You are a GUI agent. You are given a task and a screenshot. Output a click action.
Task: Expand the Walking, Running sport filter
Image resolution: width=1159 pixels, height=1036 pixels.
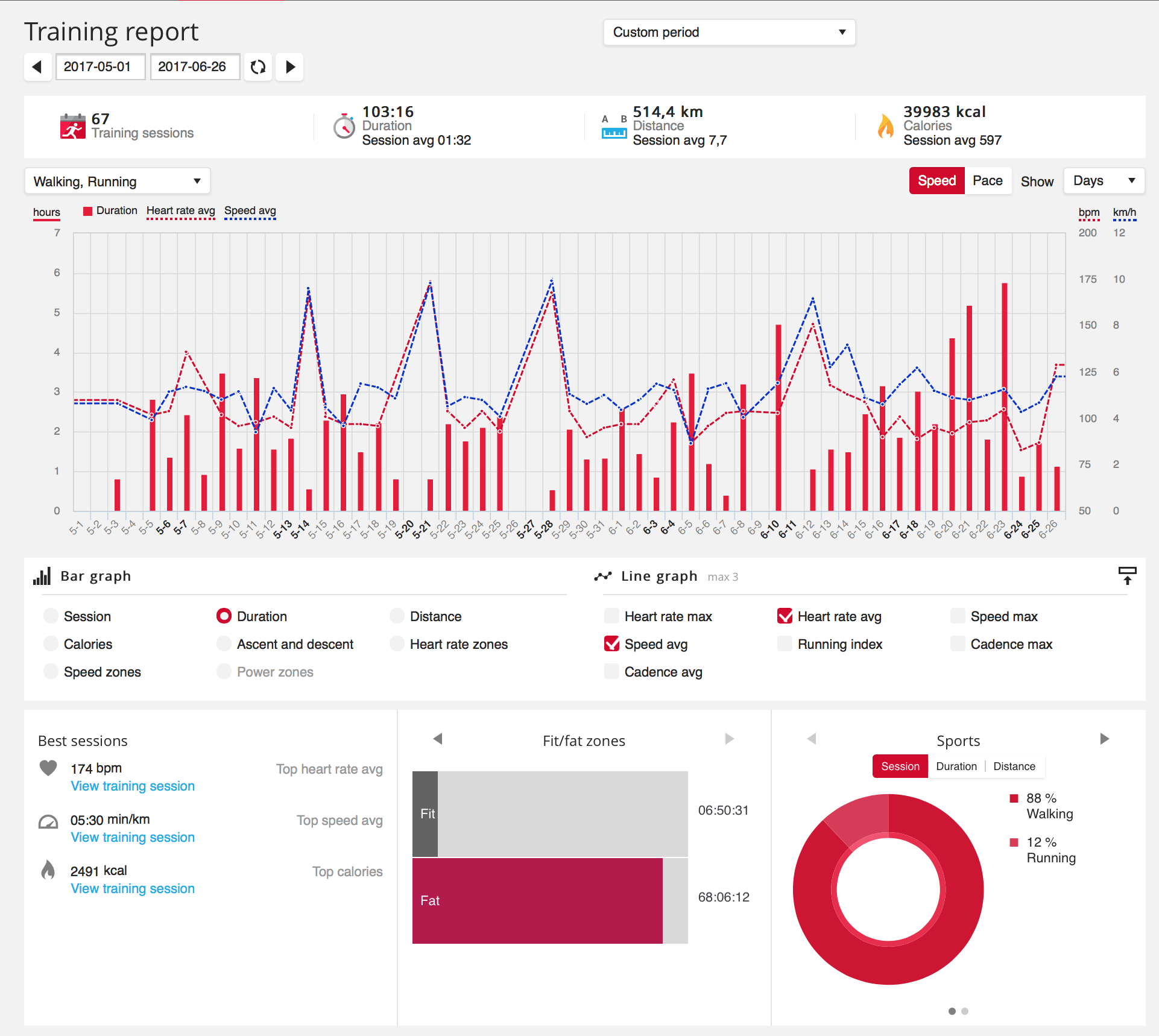(117, 182)
